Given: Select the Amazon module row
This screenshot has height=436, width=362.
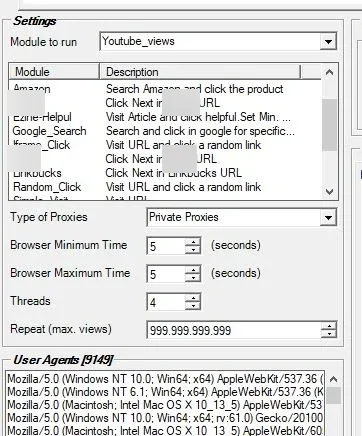Looking at the screenshot, I should (165, 89).
